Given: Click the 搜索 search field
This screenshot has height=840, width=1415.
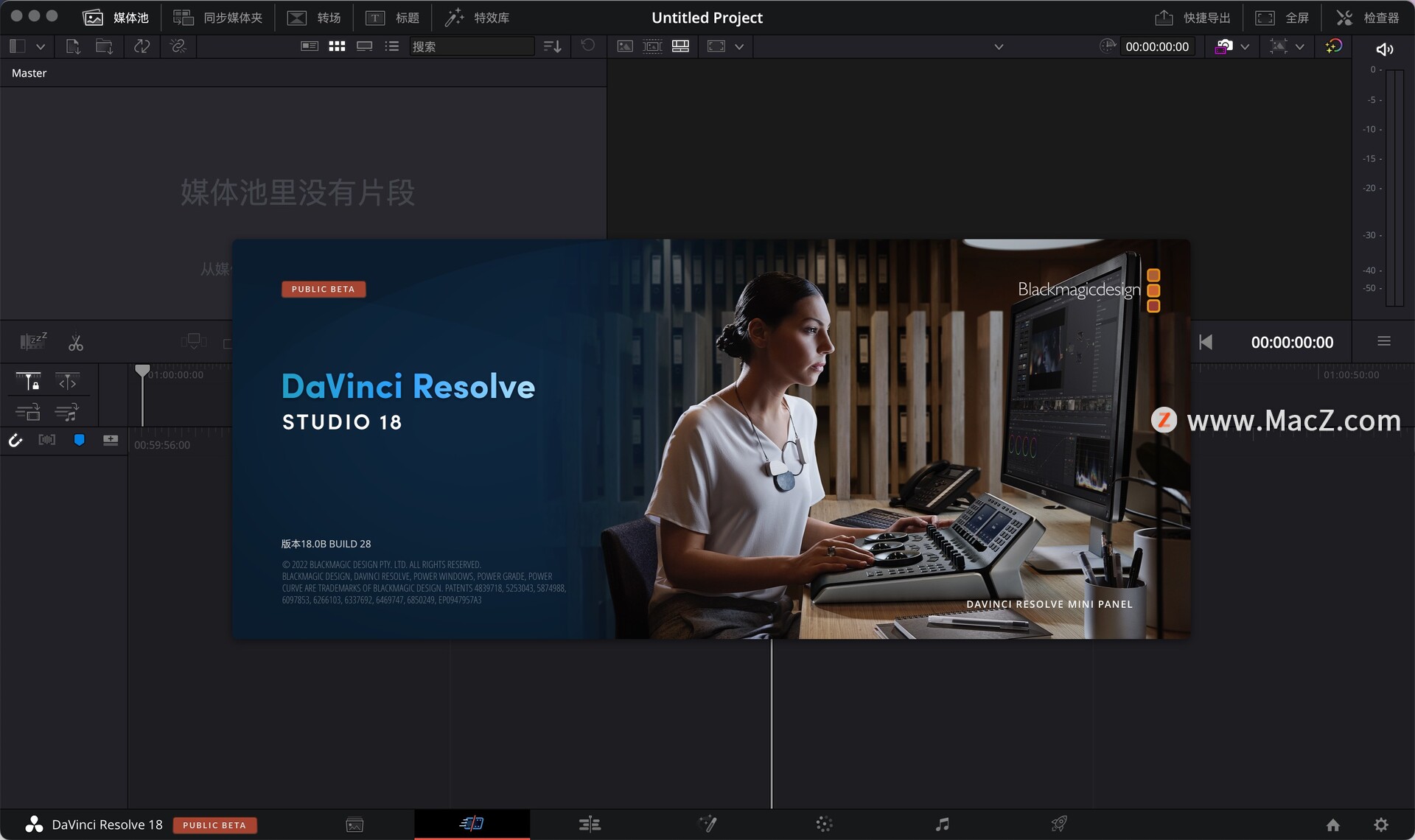Looking at the screenshot, I should coord(471,46).
